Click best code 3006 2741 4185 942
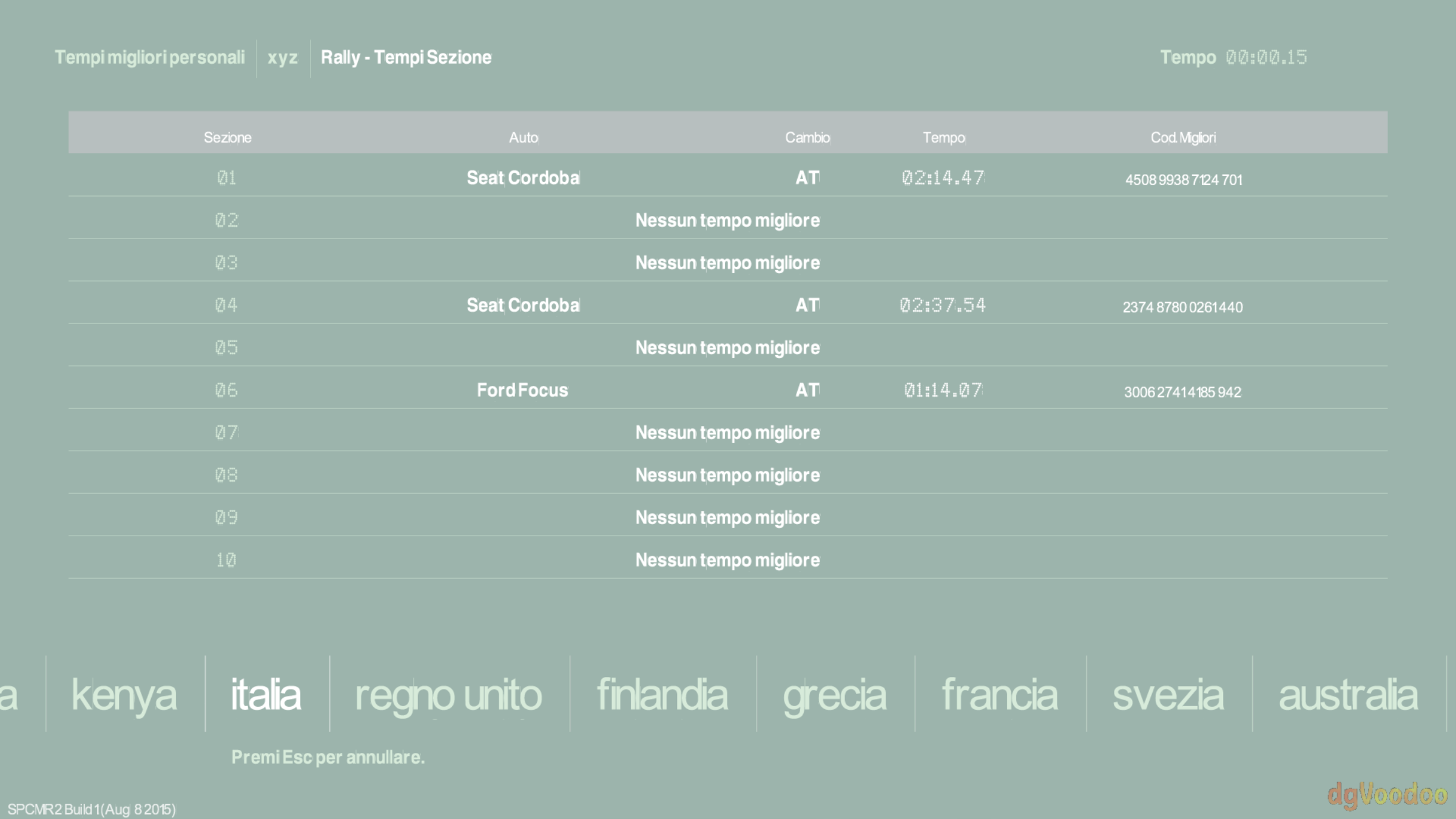The image size is (1456, 819). [1182, 393]
